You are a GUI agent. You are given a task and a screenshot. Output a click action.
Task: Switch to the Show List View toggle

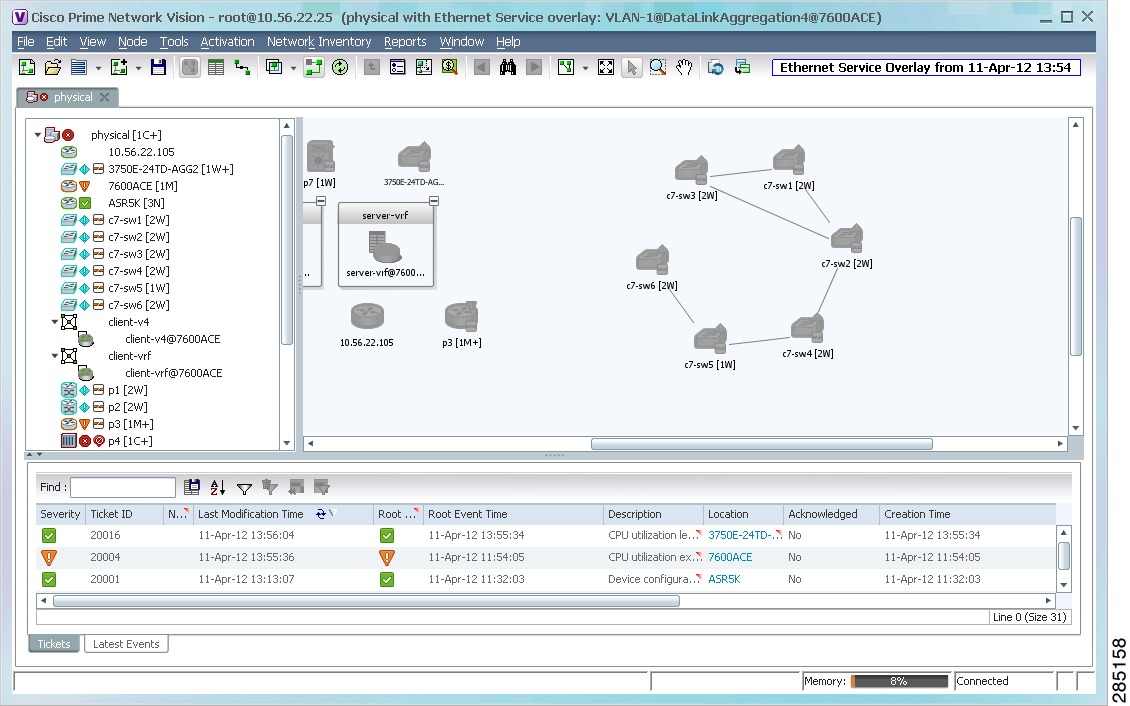point(216,68)
